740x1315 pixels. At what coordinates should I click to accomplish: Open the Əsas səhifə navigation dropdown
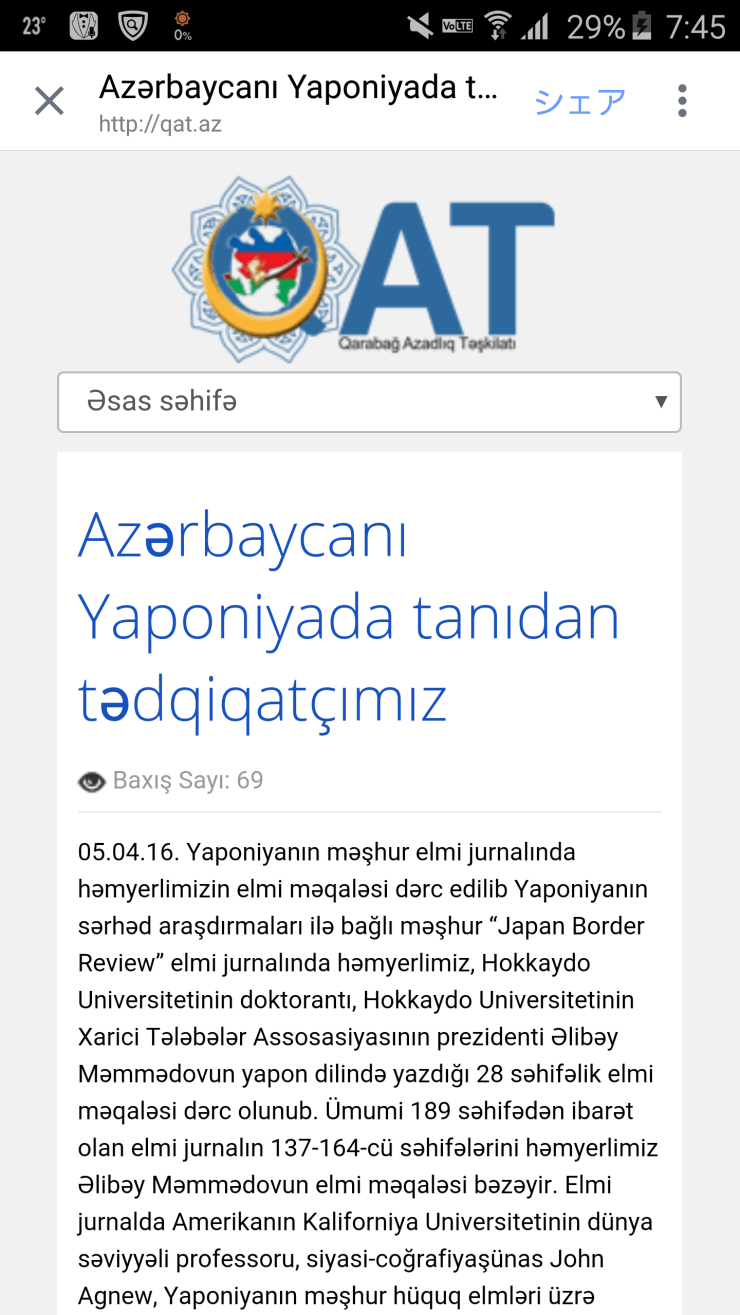pyautogui.click(x=369, y=402)
